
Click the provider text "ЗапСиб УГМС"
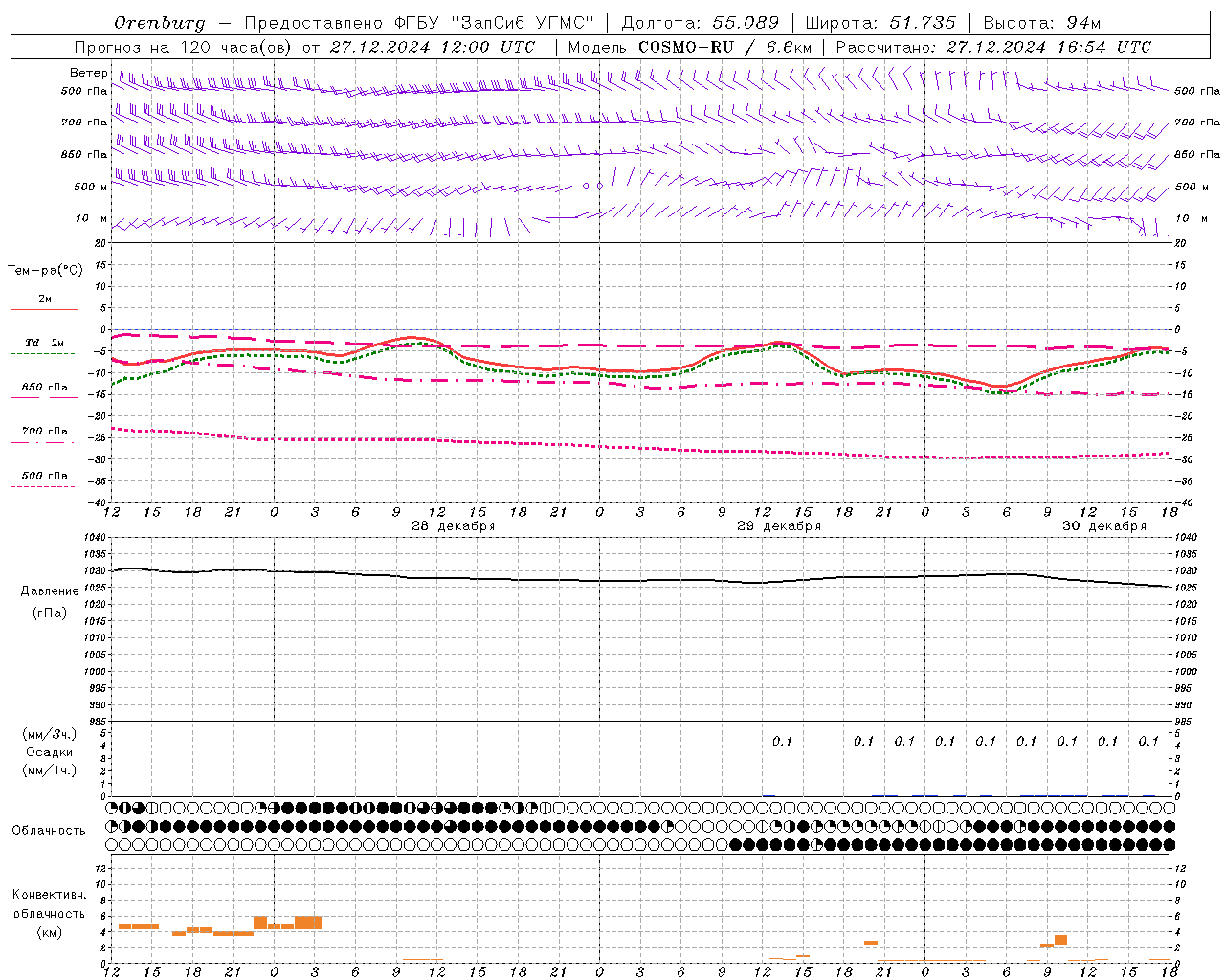(x=523, y=23)
